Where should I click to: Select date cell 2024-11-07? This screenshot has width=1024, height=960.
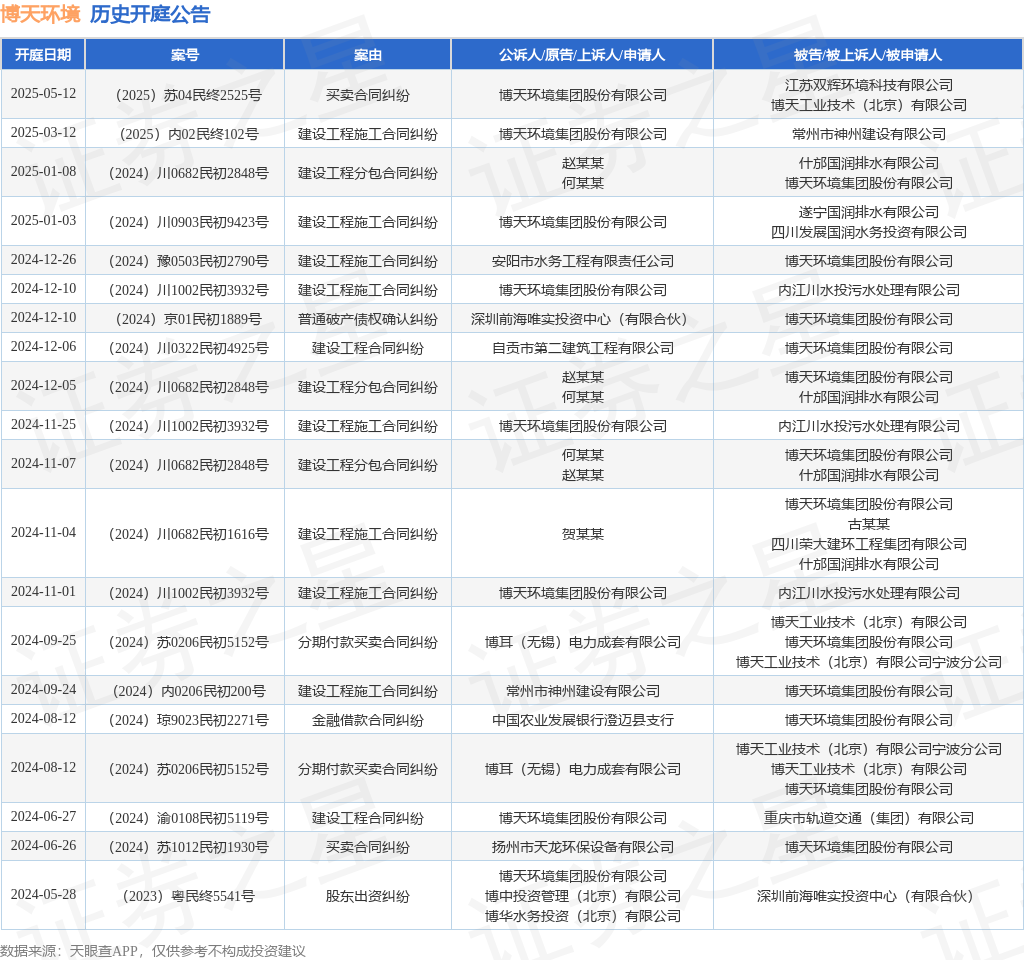[x=43, y=463]
